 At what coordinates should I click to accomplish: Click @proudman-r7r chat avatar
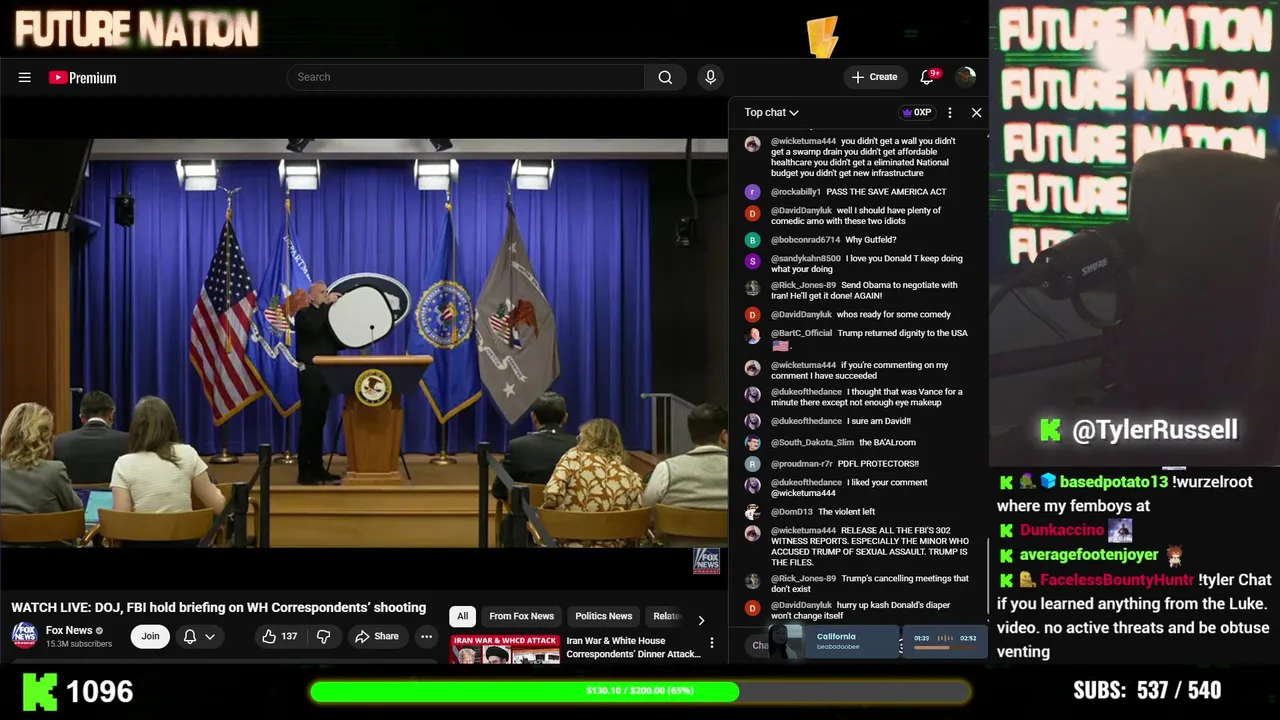[x=752, y=464]
